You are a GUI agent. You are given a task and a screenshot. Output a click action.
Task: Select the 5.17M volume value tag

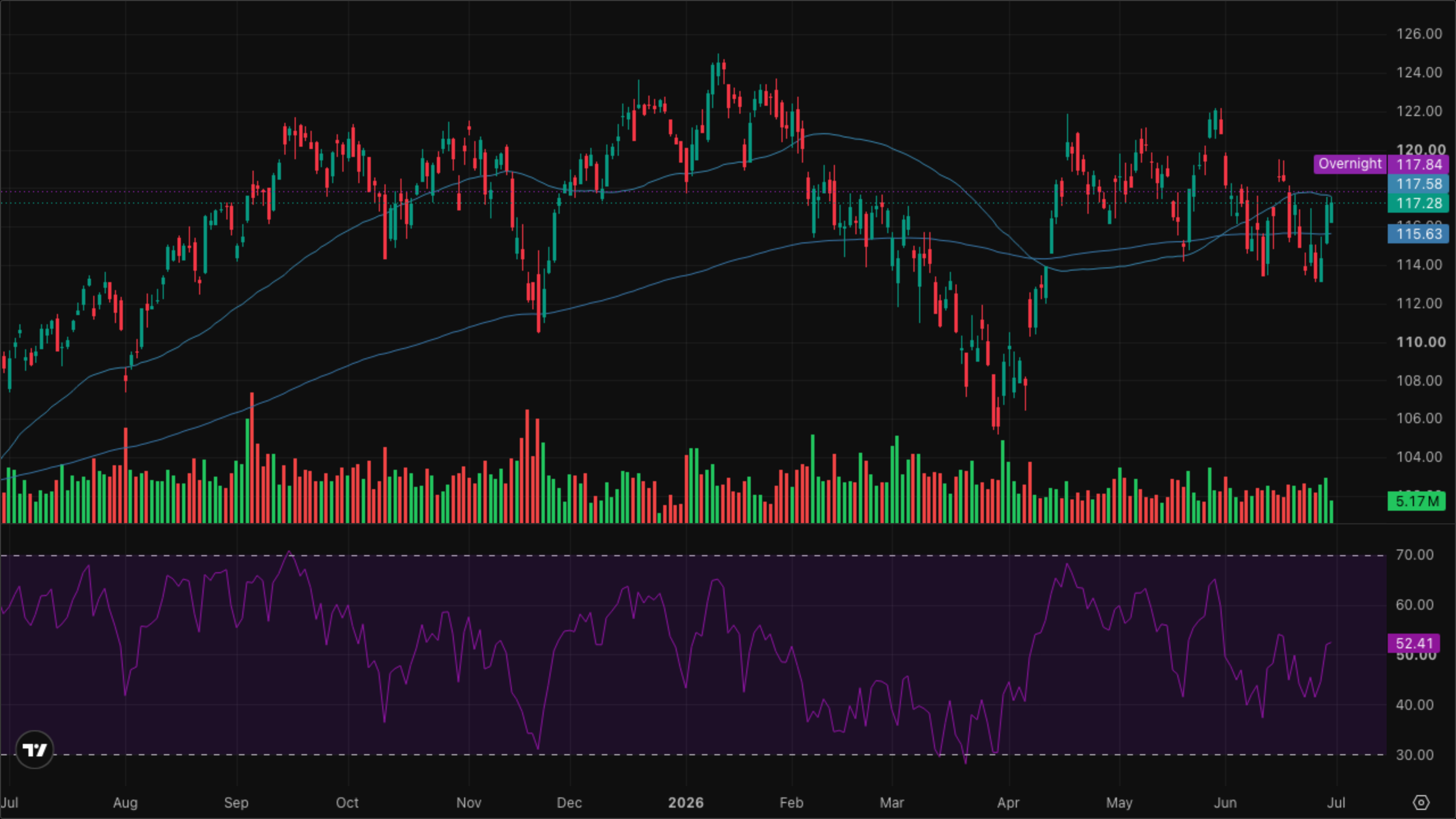[1417, 501]
